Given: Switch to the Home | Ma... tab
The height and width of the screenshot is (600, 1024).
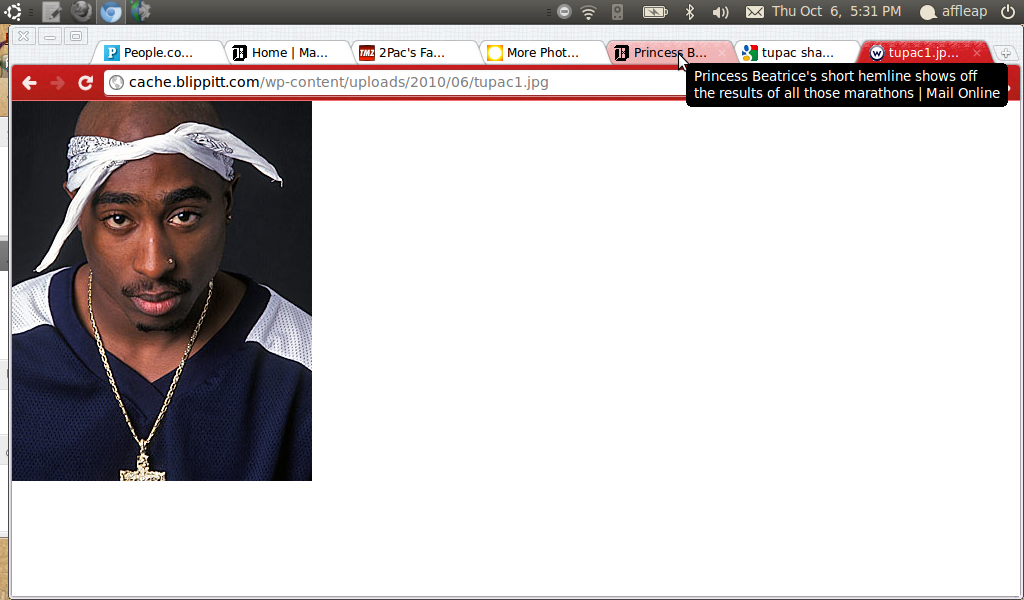Looking at the screenshot, I should point(287,53).
